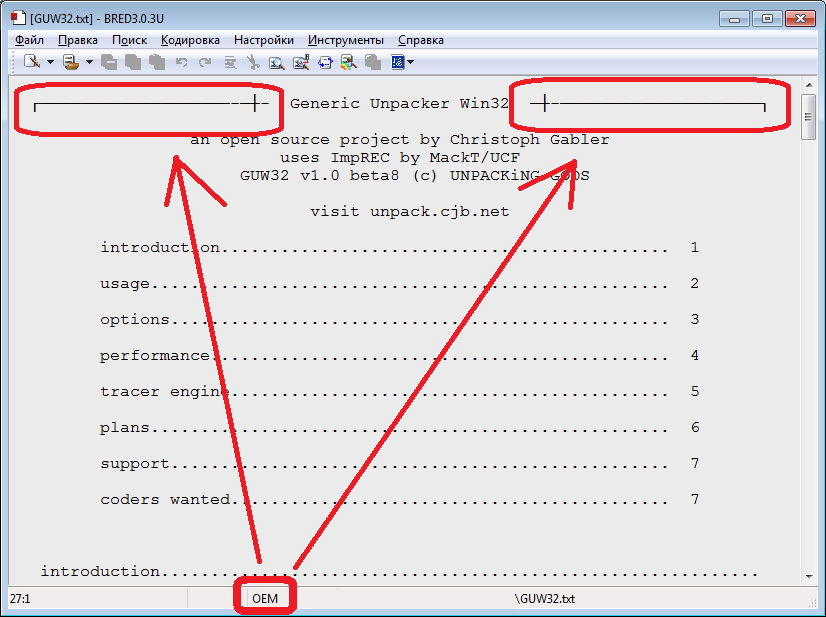Expand the dropdown beside the encoding icon
The width and height of the screenshot is (826, 617).
coord(410,62)
